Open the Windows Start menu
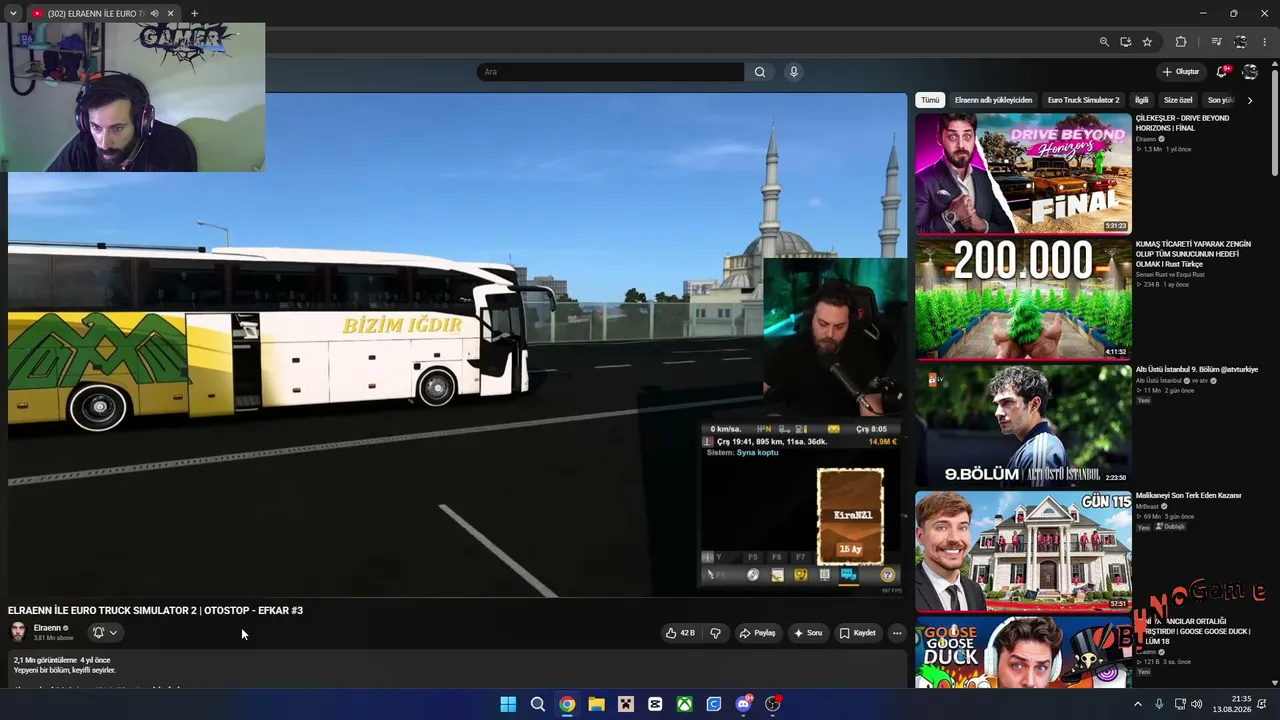This screenshot has height=720, width=1280. click(508, 704)
